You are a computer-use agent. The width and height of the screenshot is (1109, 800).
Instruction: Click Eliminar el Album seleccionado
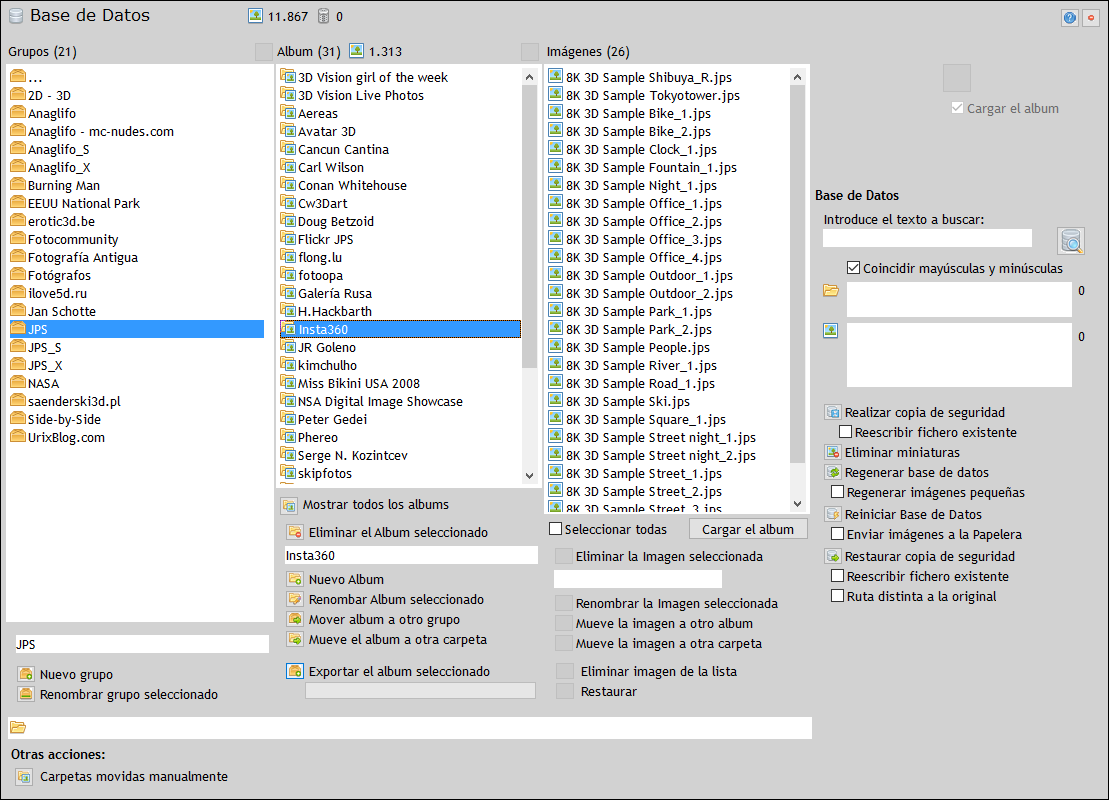pyautogui.click(x=398, y=533)
